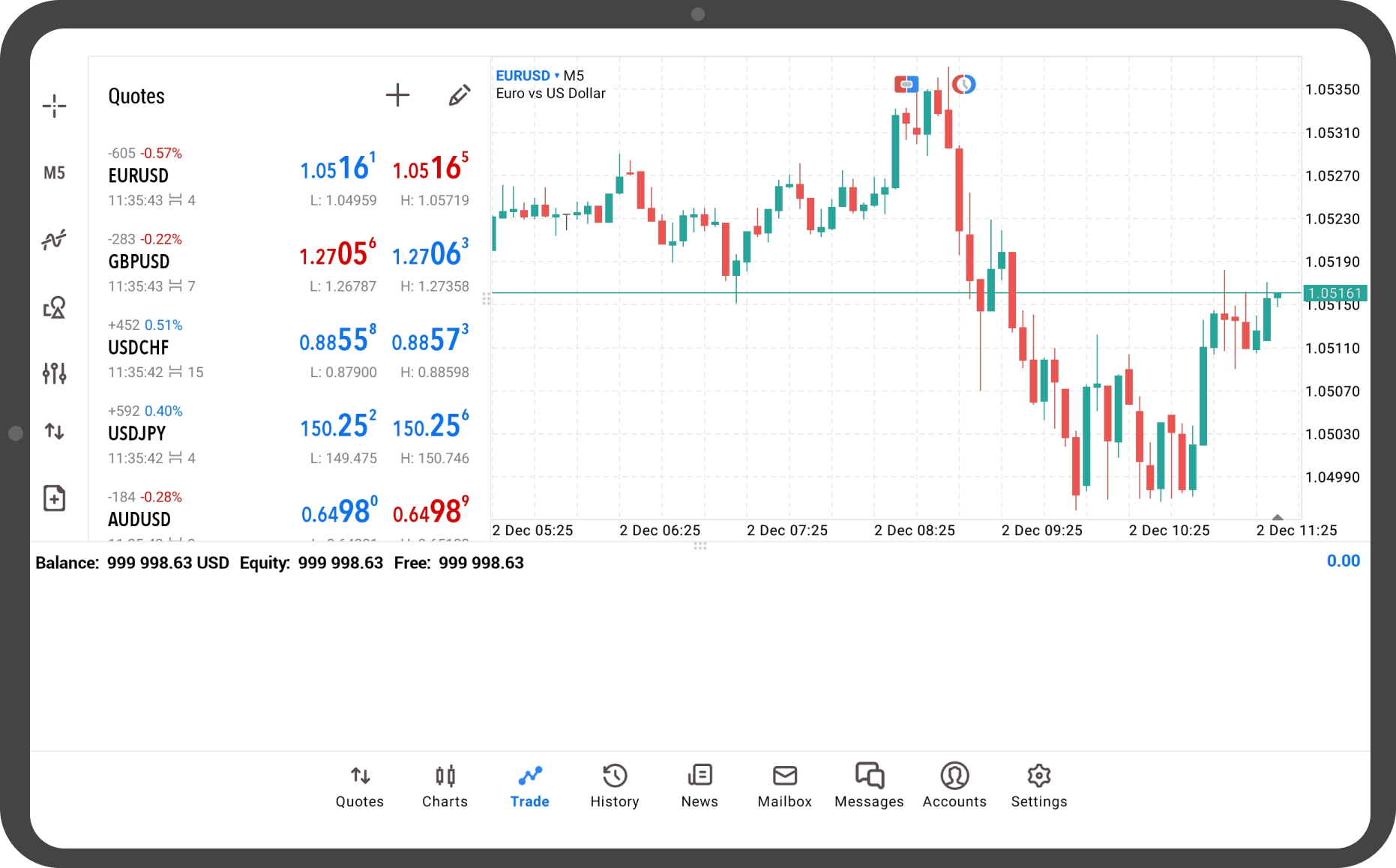The image size is (1396, 868).
Task: Open the M5 timeframe selector
Action: pos(54,173)
